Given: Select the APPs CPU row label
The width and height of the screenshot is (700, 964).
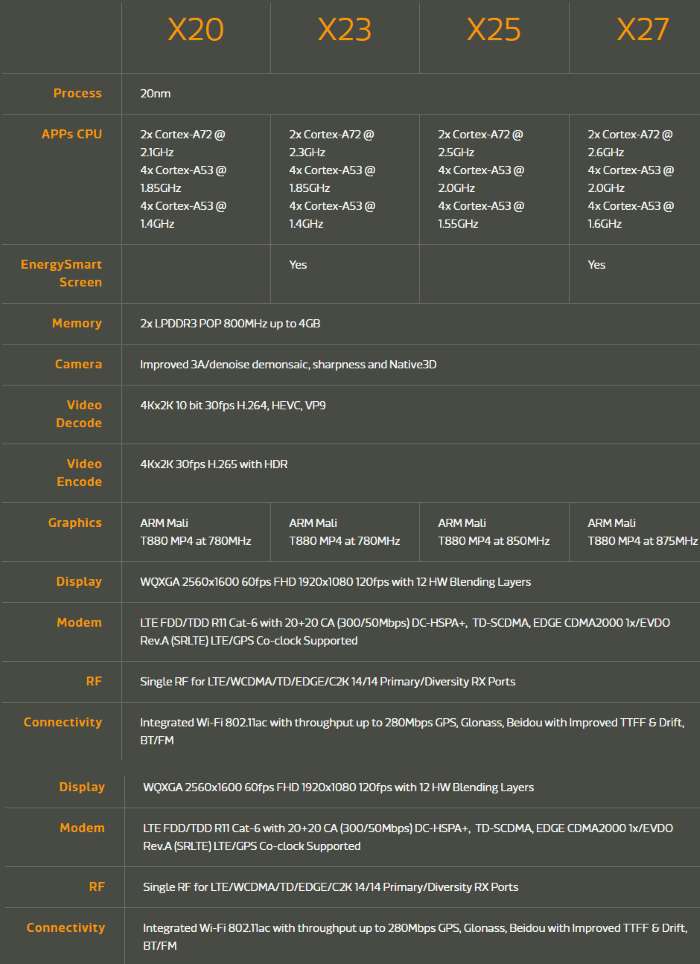Looking at the screenshot, I should (71, 134).
